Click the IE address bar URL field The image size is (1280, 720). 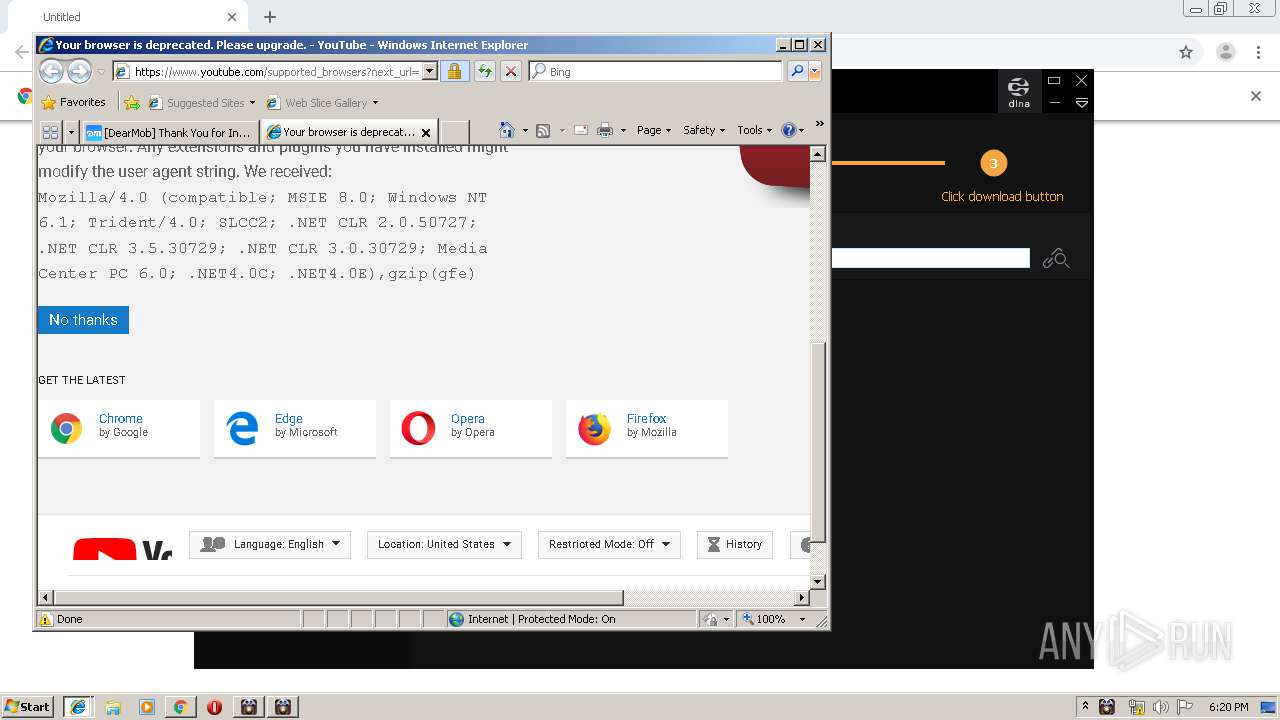268,71
